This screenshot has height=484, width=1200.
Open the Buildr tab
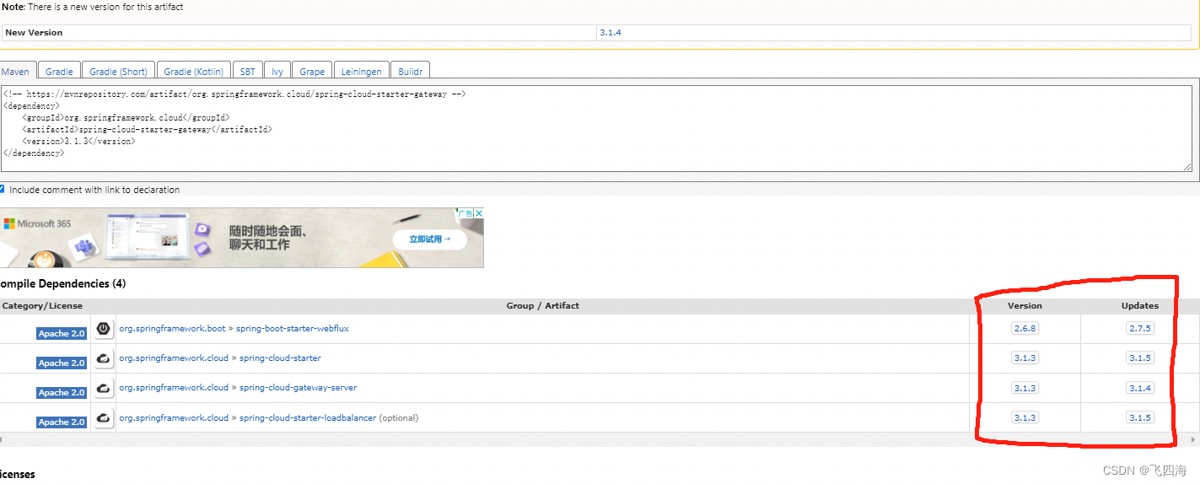[x=410, y=71]
